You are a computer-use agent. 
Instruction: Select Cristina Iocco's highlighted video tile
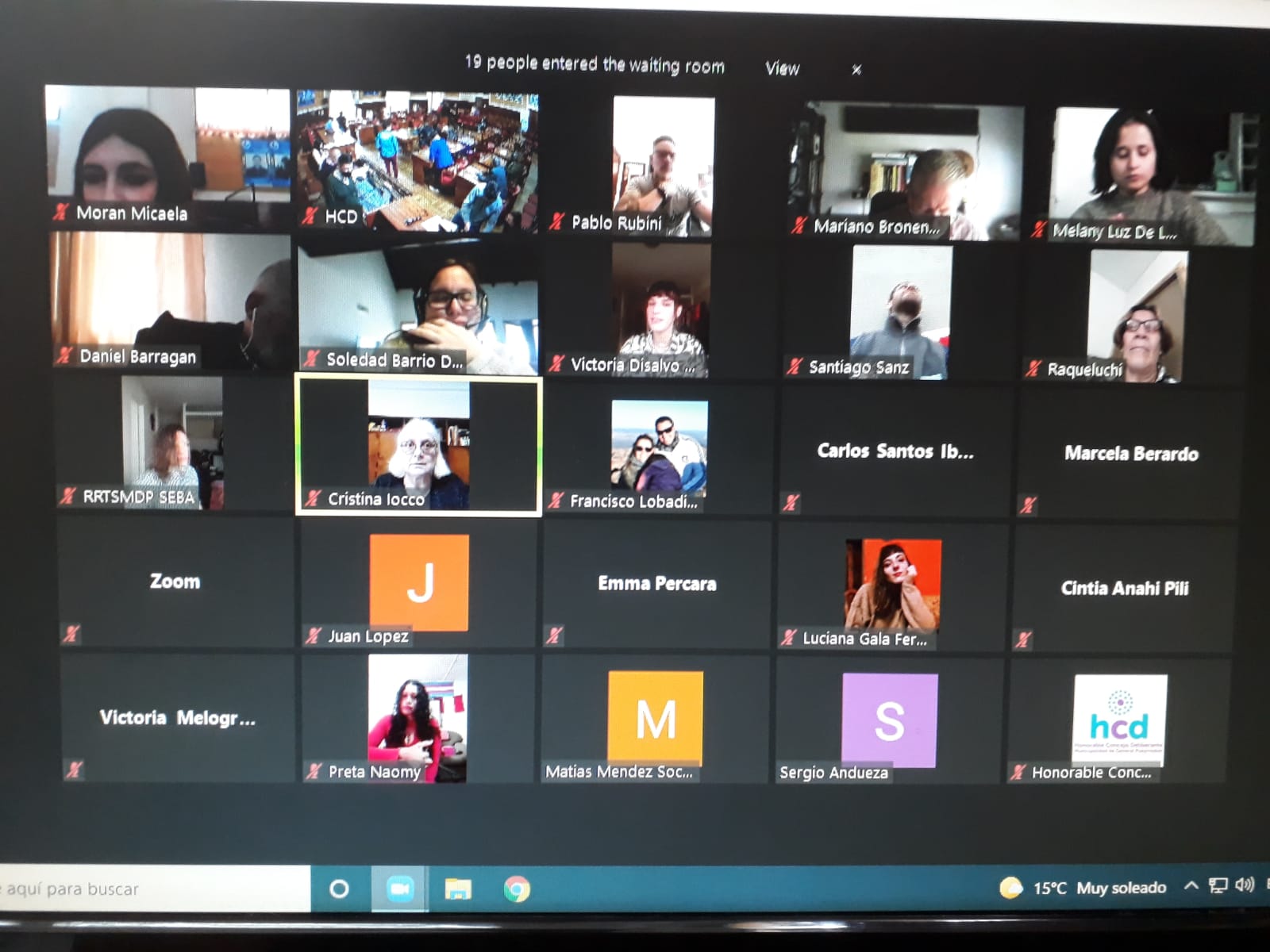click(x=418, y=446)
